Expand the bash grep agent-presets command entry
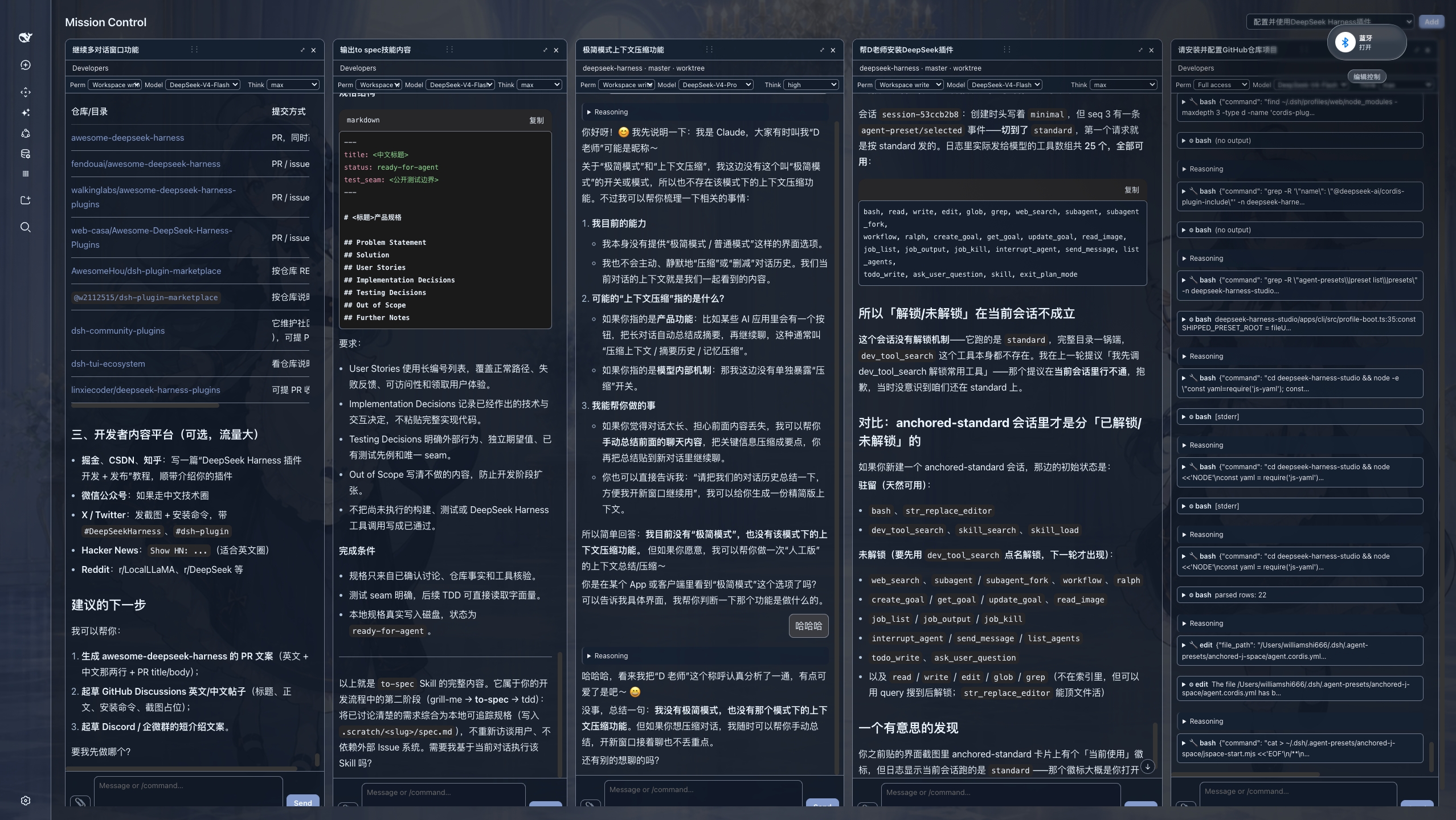1456x820 pixels. (1300, 285)
